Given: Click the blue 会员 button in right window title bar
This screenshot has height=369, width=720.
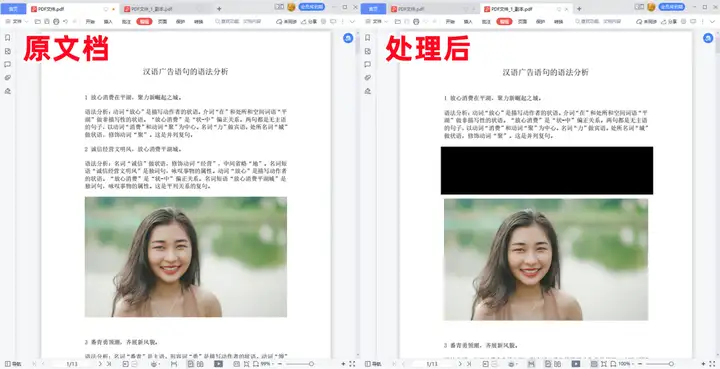Looking at the screenshot, I should pyautogui.click(x=672, y=7).
